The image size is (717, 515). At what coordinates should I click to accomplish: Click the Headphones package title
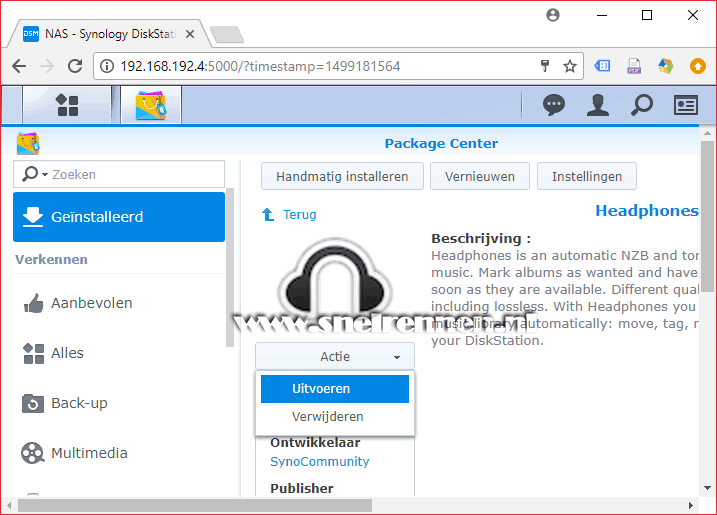click(x=647, y=211)
